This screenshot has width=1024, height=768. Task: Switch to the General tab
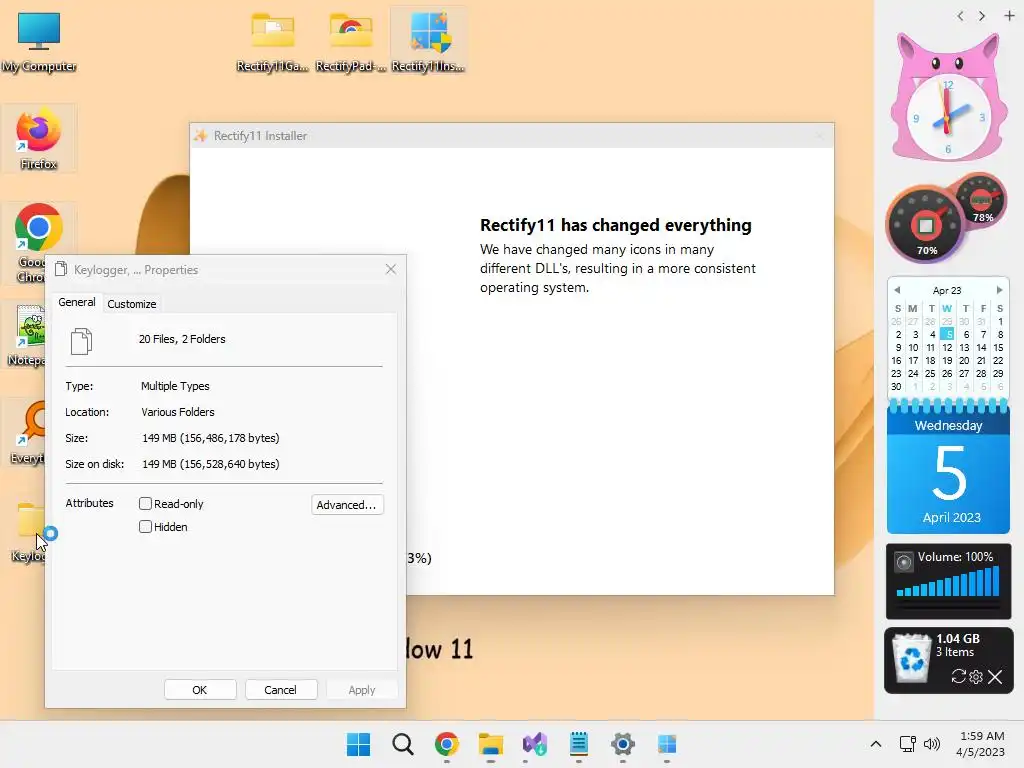click(x=76, y=302)
